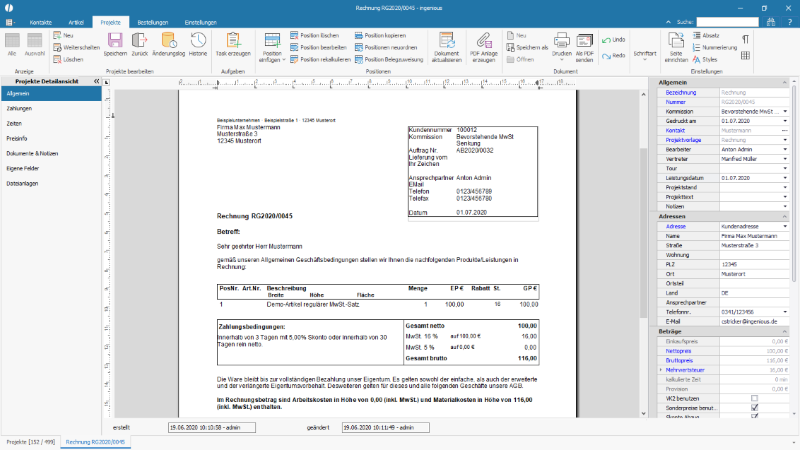This screenshot has height=450, width=800.
Task: Collapse the Allgemein properties section
Action: 785,82
